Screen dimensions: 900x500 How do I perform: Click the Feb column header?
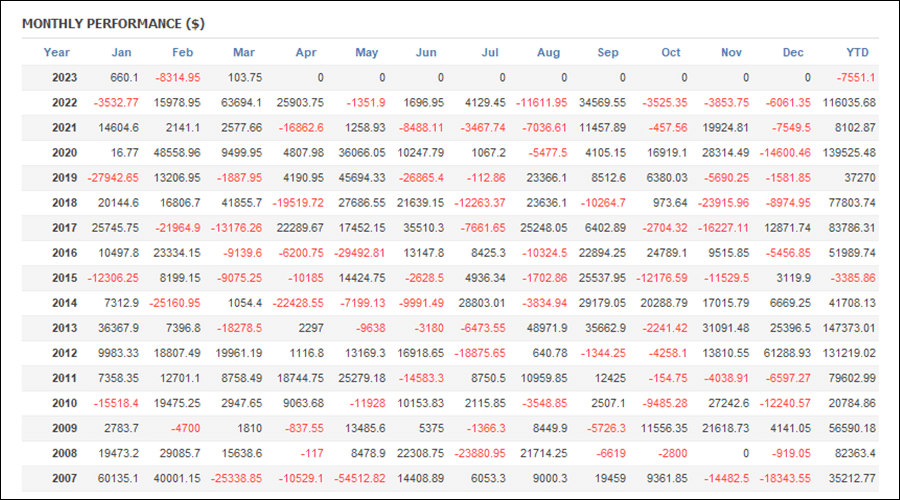point(183,52)
